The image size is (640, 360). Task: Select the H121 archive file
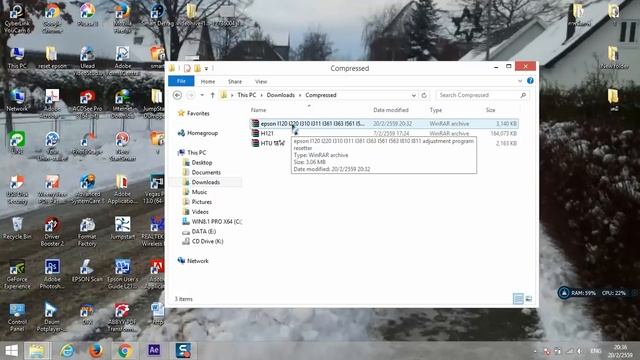pyautogui.click(x=267, y=133)
